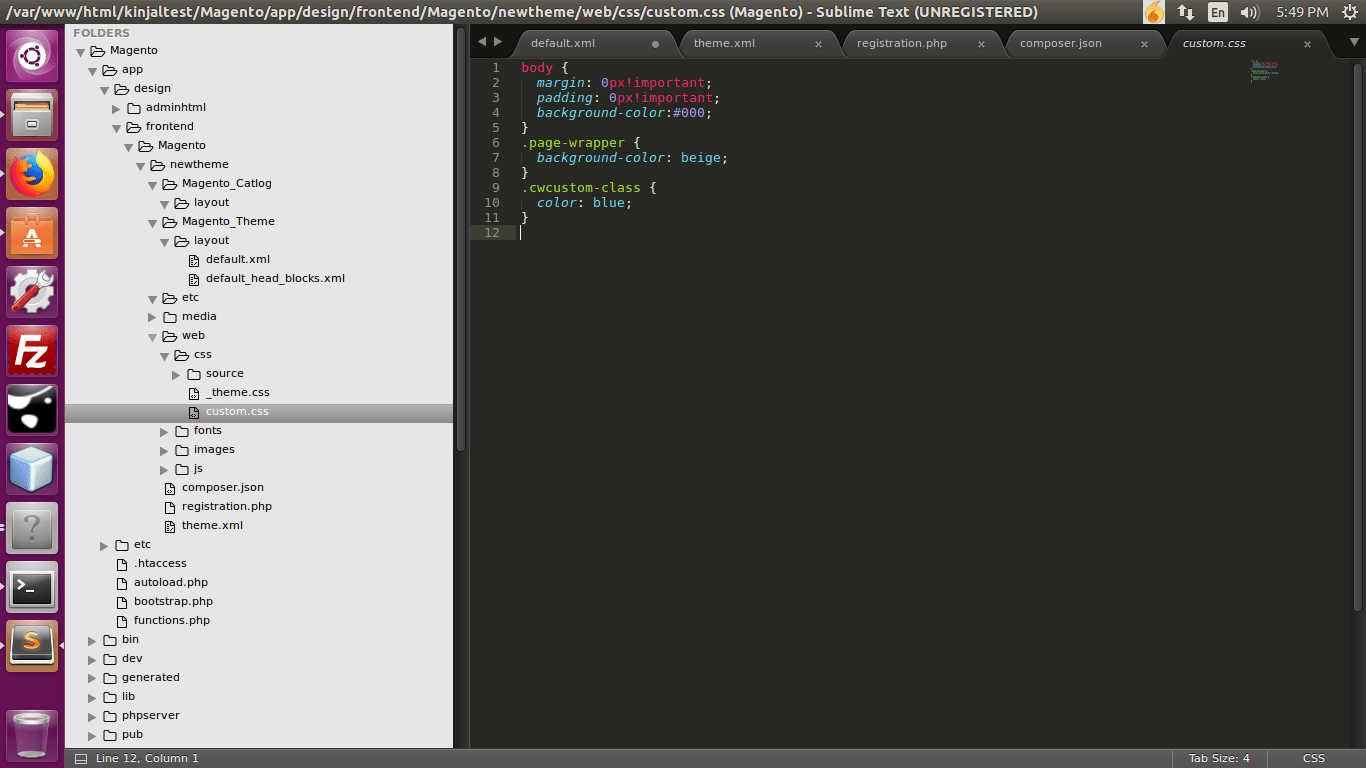Open the network connections indicator
The image size is (1366, 768).
[x=1186, y=12]
